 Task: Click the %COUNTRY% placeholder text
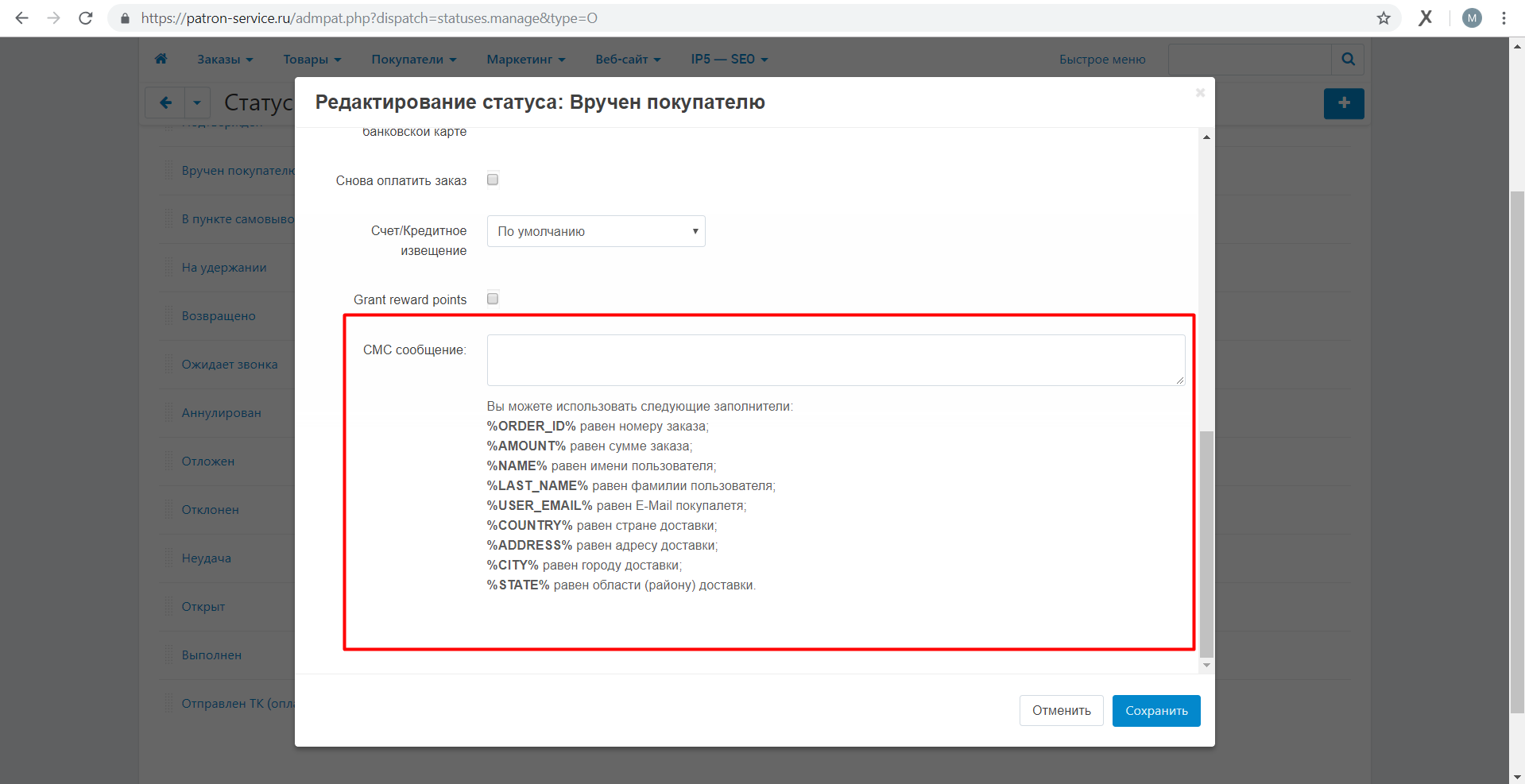[x=530, y=526]
